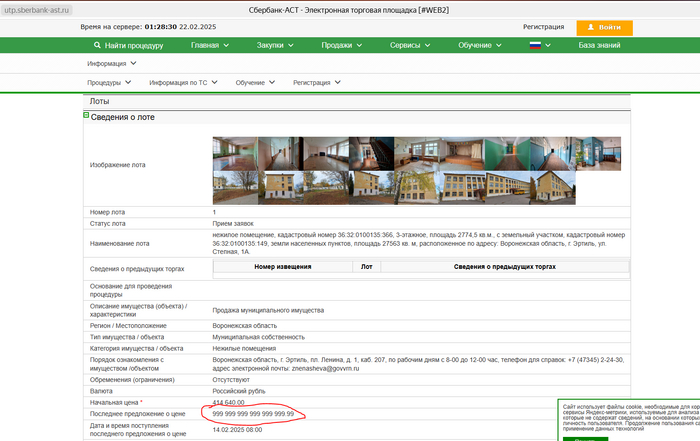Click the Найти процедуру search option
Viewport: 700px width, 441px height.
point(129,45)
